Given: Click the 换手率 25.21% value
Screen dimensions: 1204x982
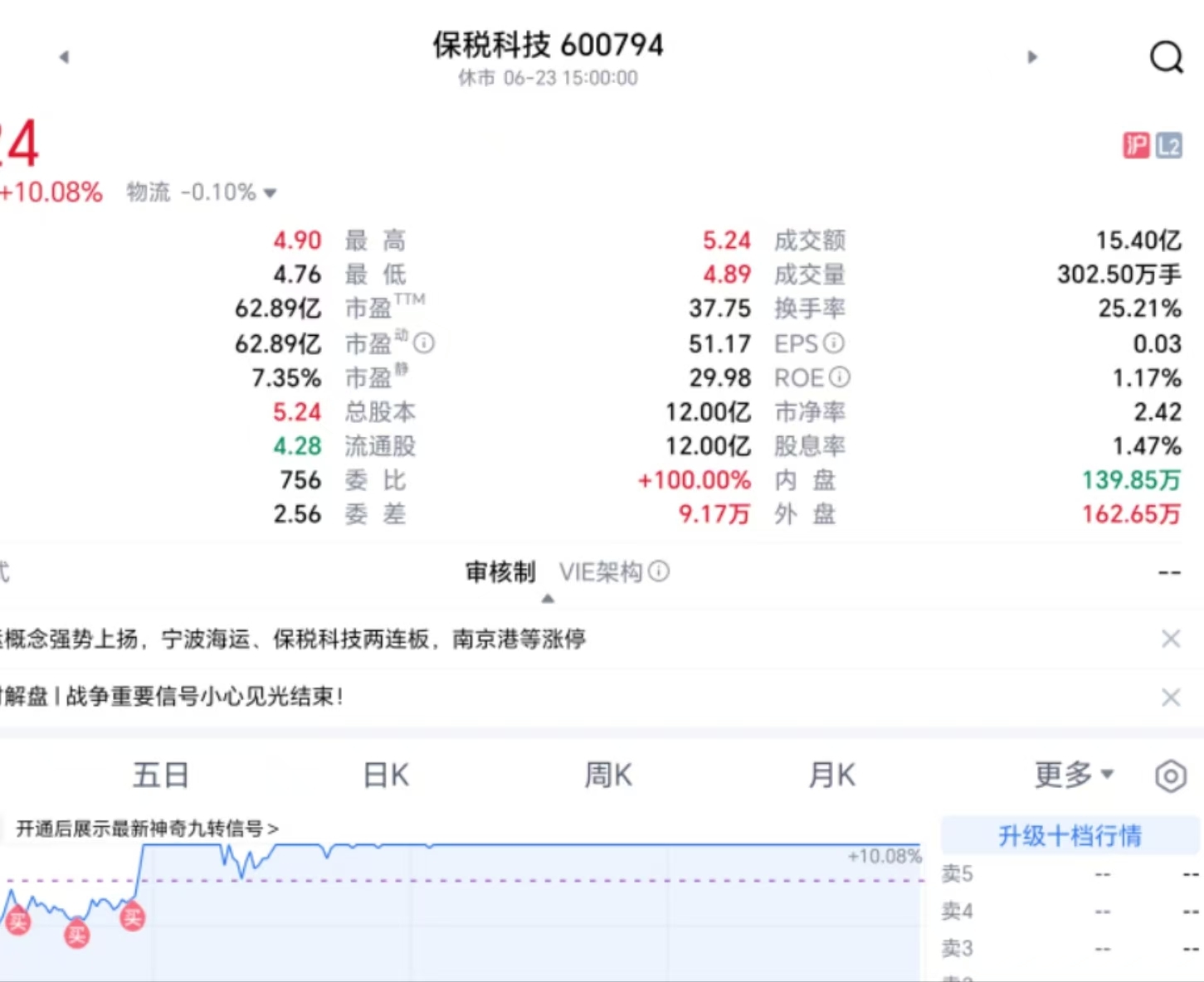Looking at the screenshot, I should pos(1140,309).
